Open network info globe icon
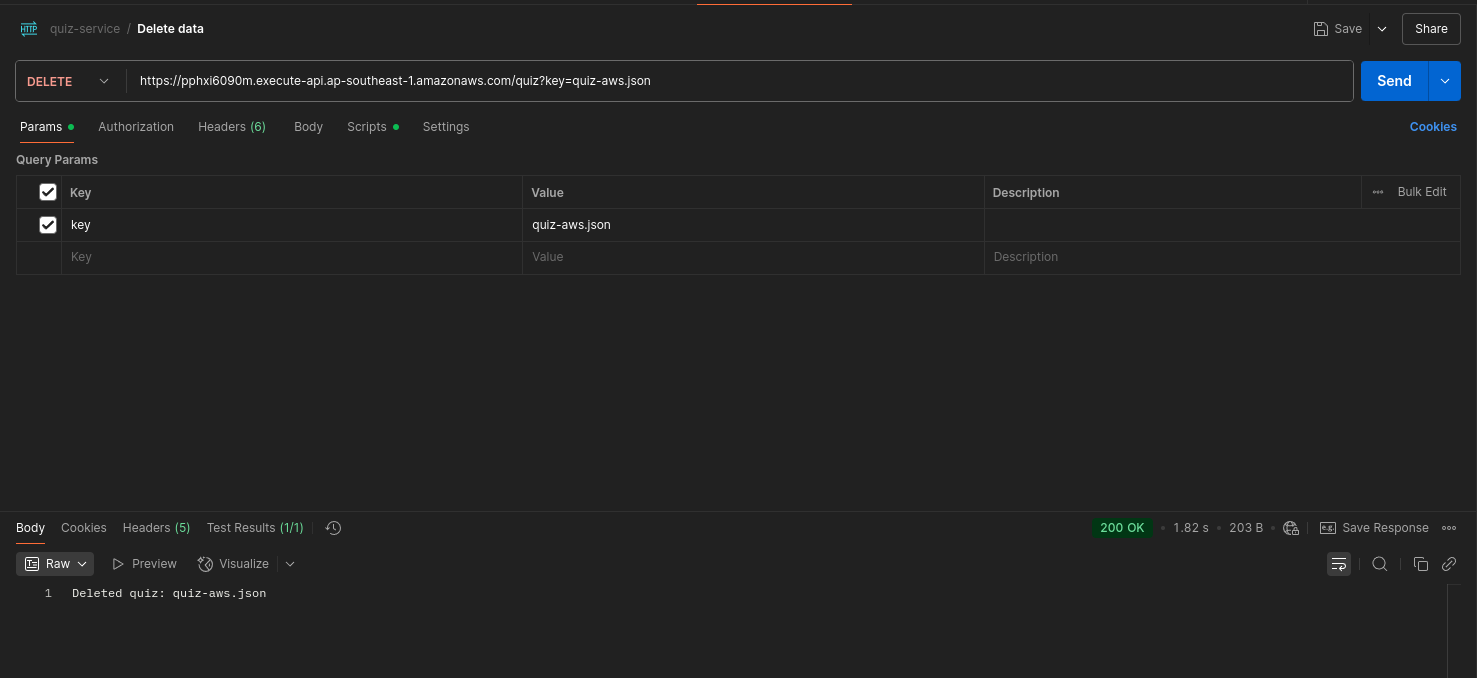1477x678 pixels. click(1291, 528)
